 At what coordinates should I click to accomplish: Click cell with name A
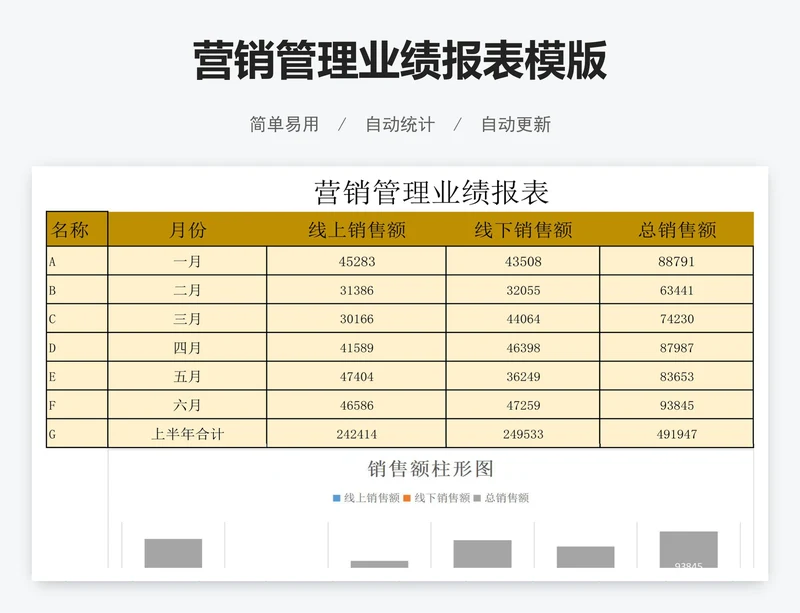pyautogui.click(x=77, y=261)
